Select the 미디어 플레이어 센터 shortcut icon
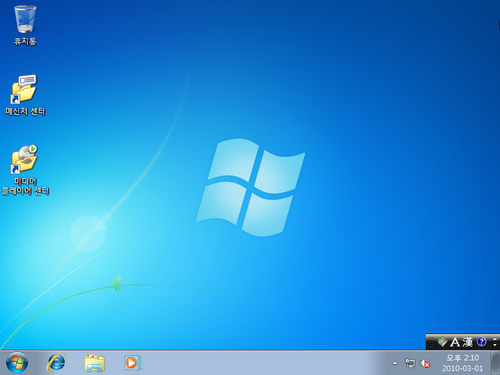The width and height of the screenshot is (500, 375). [x=24, y=159]
